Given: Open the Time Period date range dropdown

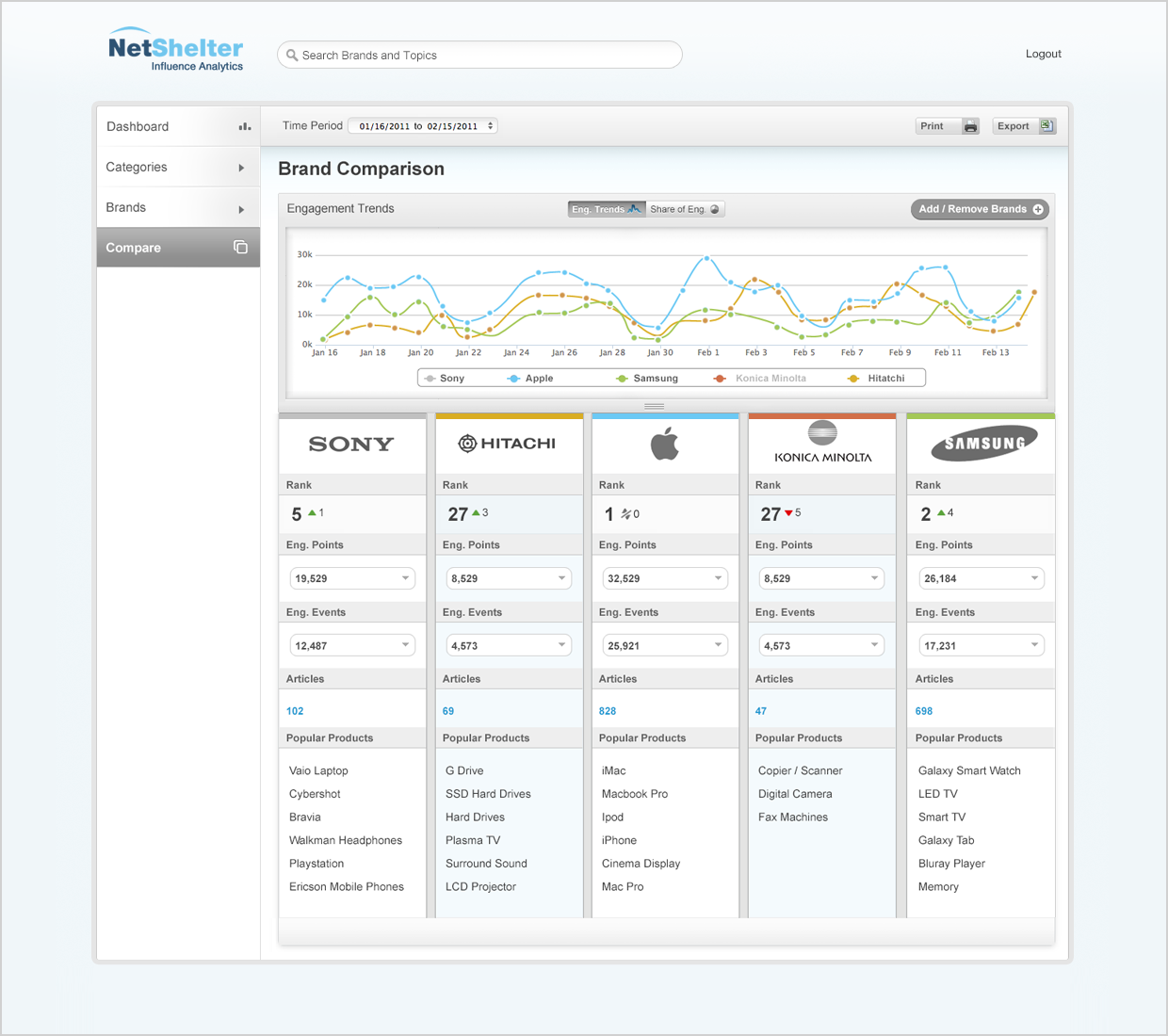Looking at the screenshot, I should click(423, 125).
